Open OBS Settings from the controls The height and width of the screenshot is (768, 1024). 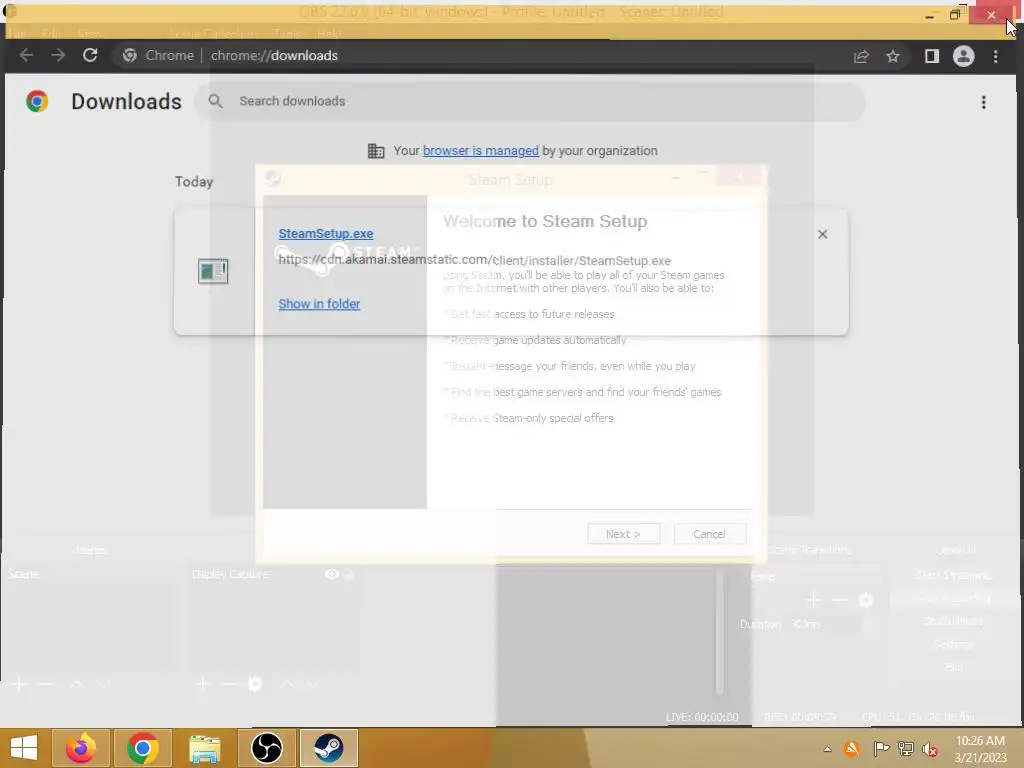click(x=954, y=644)
